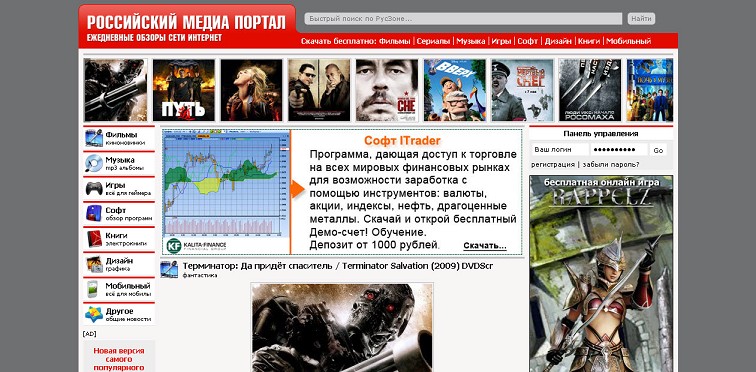Screen dimensions: 756x372
Task: Open the забыли пароль? link
Action: click(611, 165)
